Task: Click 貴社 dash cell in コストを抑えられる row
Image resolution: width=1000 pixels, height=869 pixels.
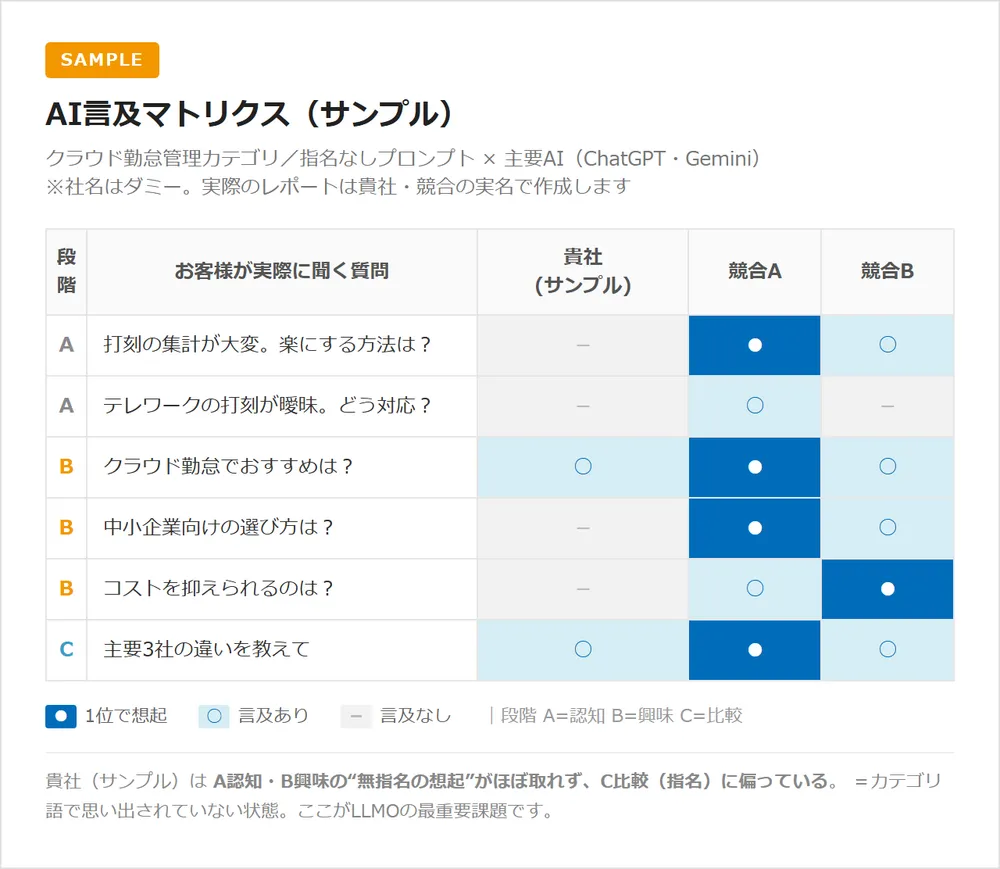Action: tap(583, 588)
